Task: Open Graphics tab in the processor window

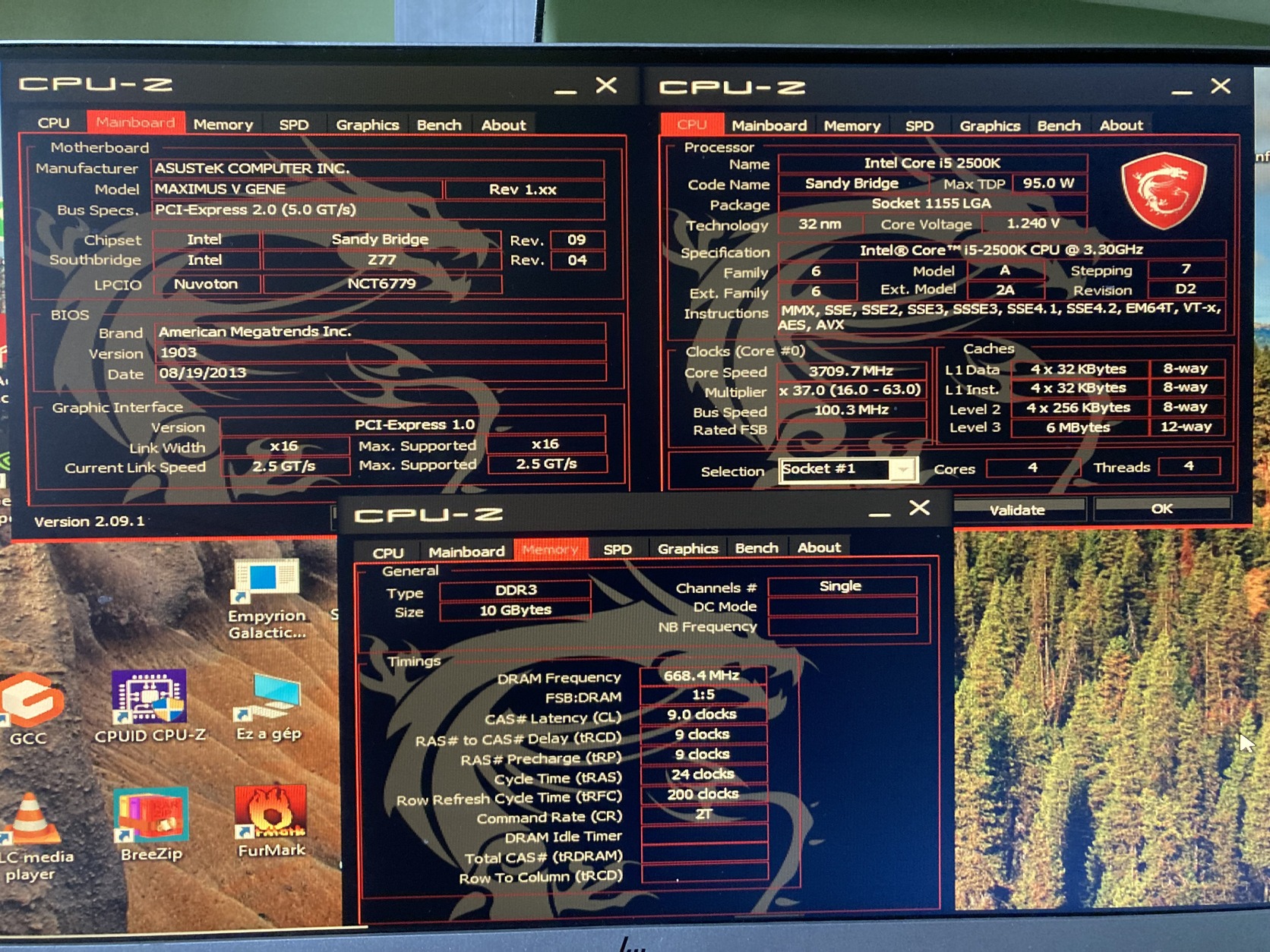Action: click(x=990, y=126)
